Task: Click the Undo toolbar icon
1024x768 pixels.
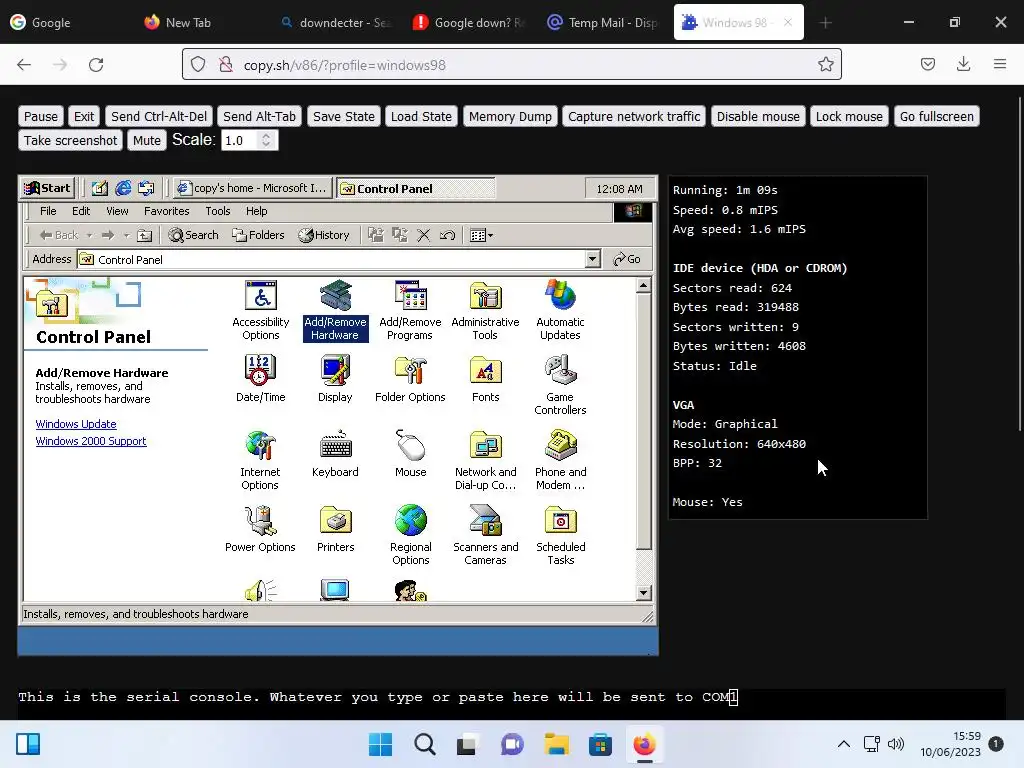Action: (x=447, y=235)
